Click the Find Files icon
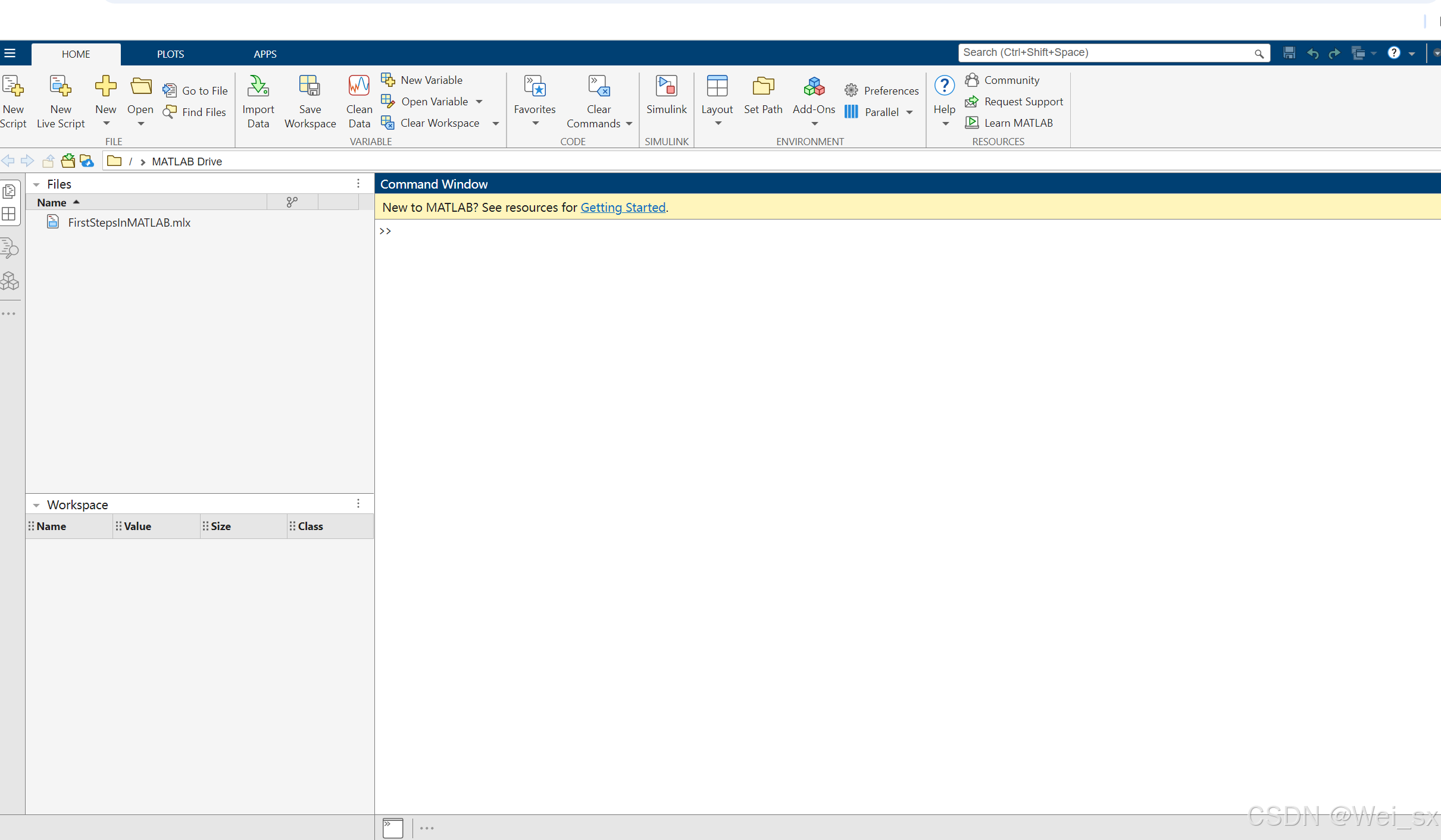The width and height of the screenshot is (1441, 840). point(170,112)
